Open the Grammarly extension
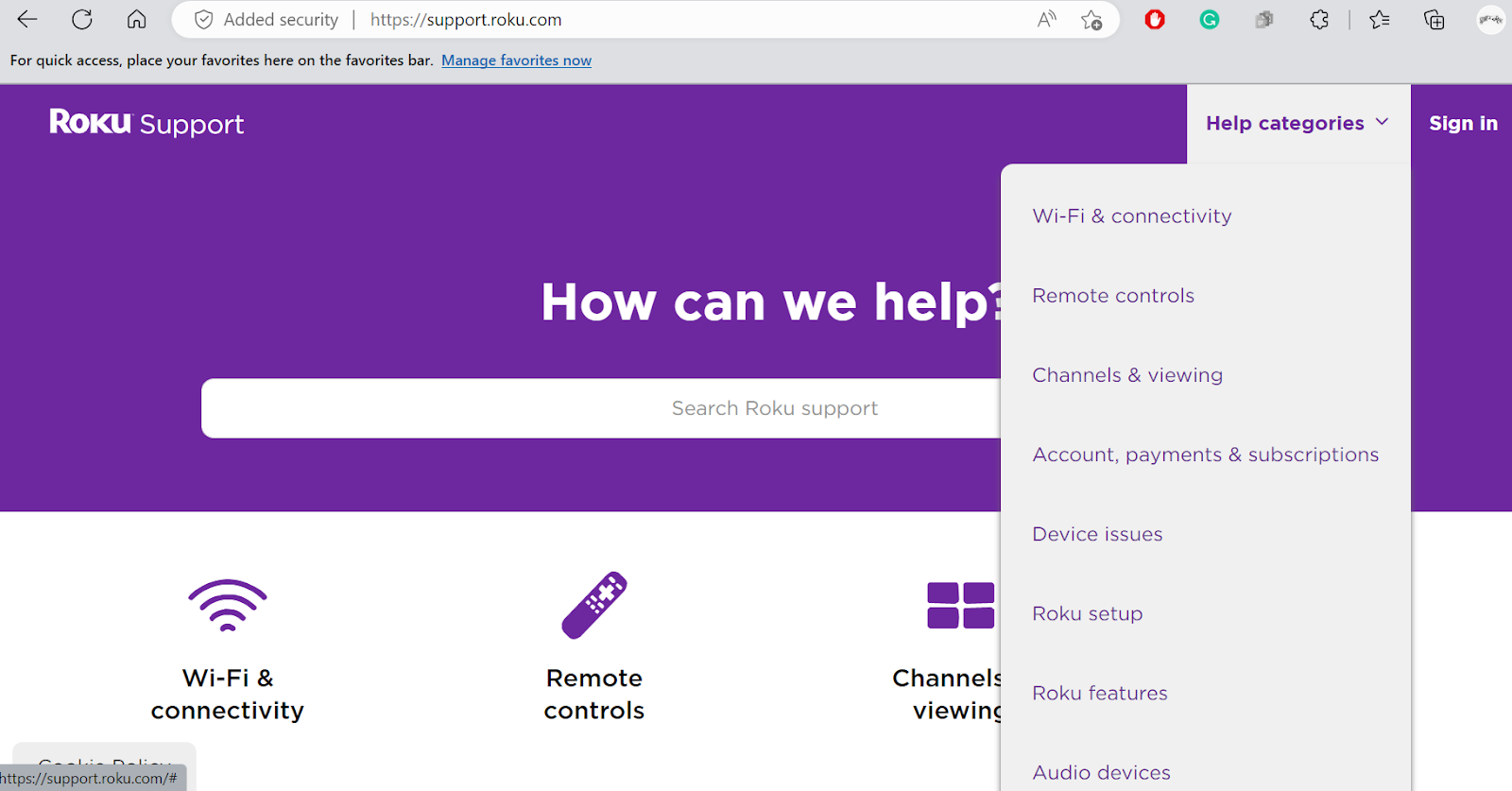This screenshot has height=791, width=1512. (x=1210, y=19)
